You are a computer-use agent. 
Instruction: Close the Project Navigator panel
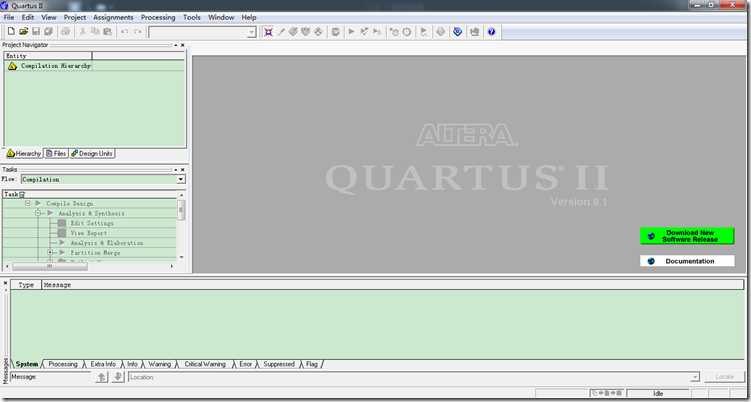coord(182,45)
